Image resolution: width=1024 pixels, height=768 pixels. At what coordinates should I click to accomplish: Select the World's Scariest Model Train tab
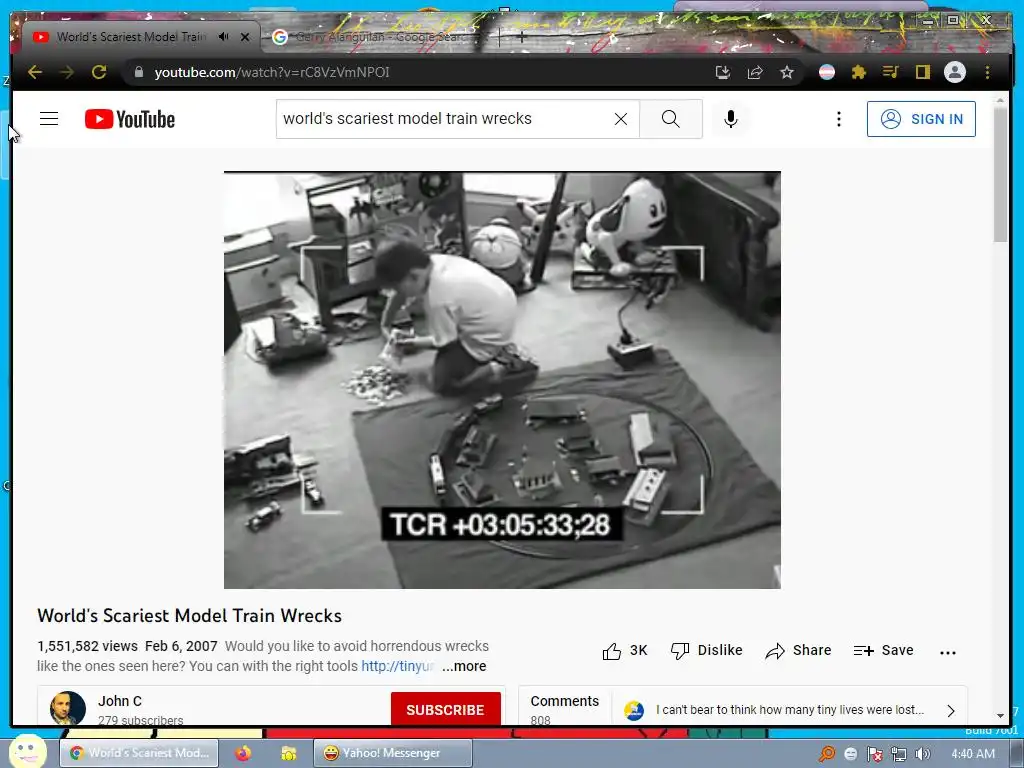(x=131, y=37)
